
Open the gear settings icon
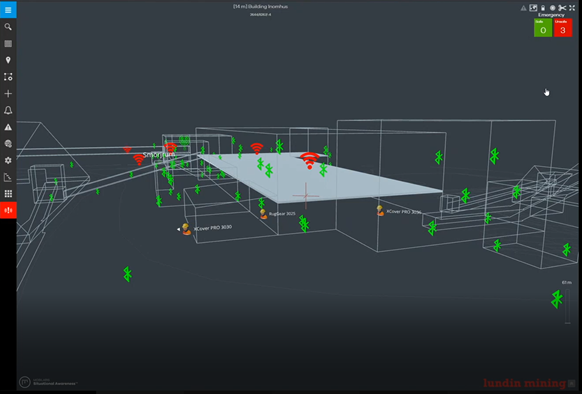coord(8,160)
